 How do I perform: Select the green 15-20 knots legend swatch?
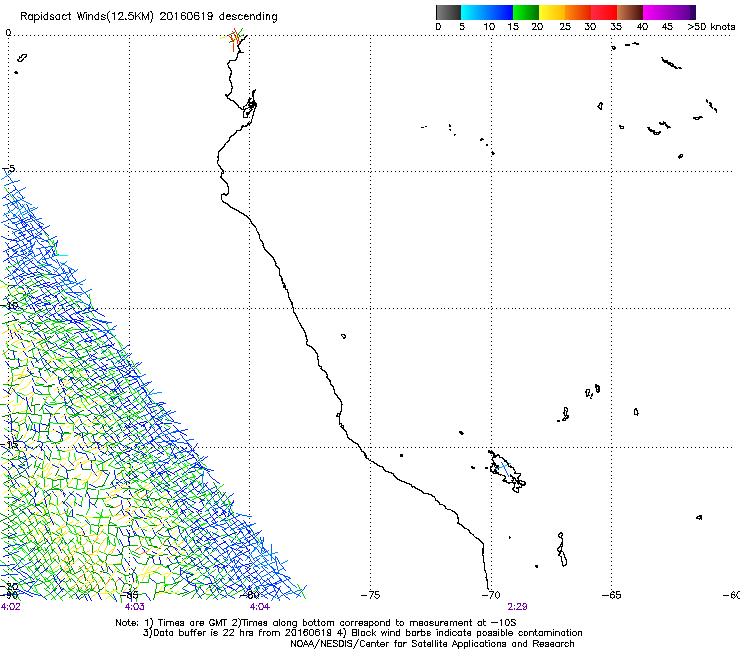coord(526,12)
